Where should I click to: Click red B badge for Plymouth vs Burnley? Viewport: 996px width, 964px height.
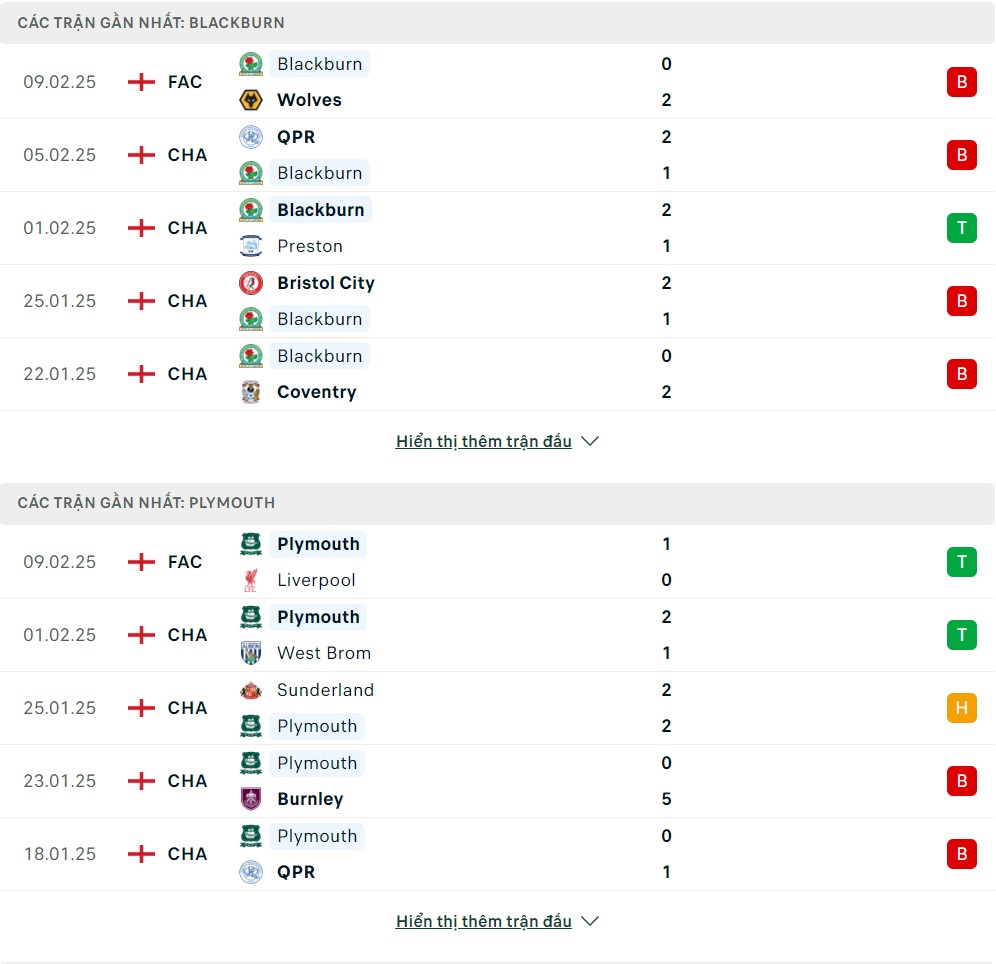point(962,781)
